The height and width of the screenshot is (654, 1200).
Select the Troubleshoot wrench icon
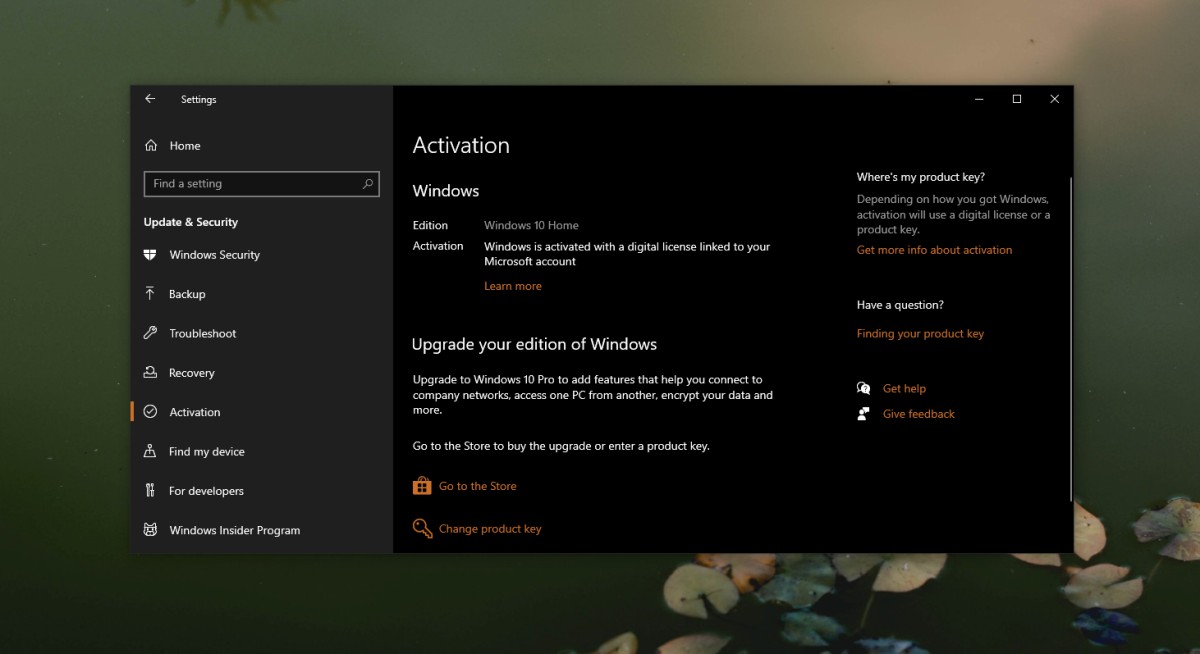[150, 333]
